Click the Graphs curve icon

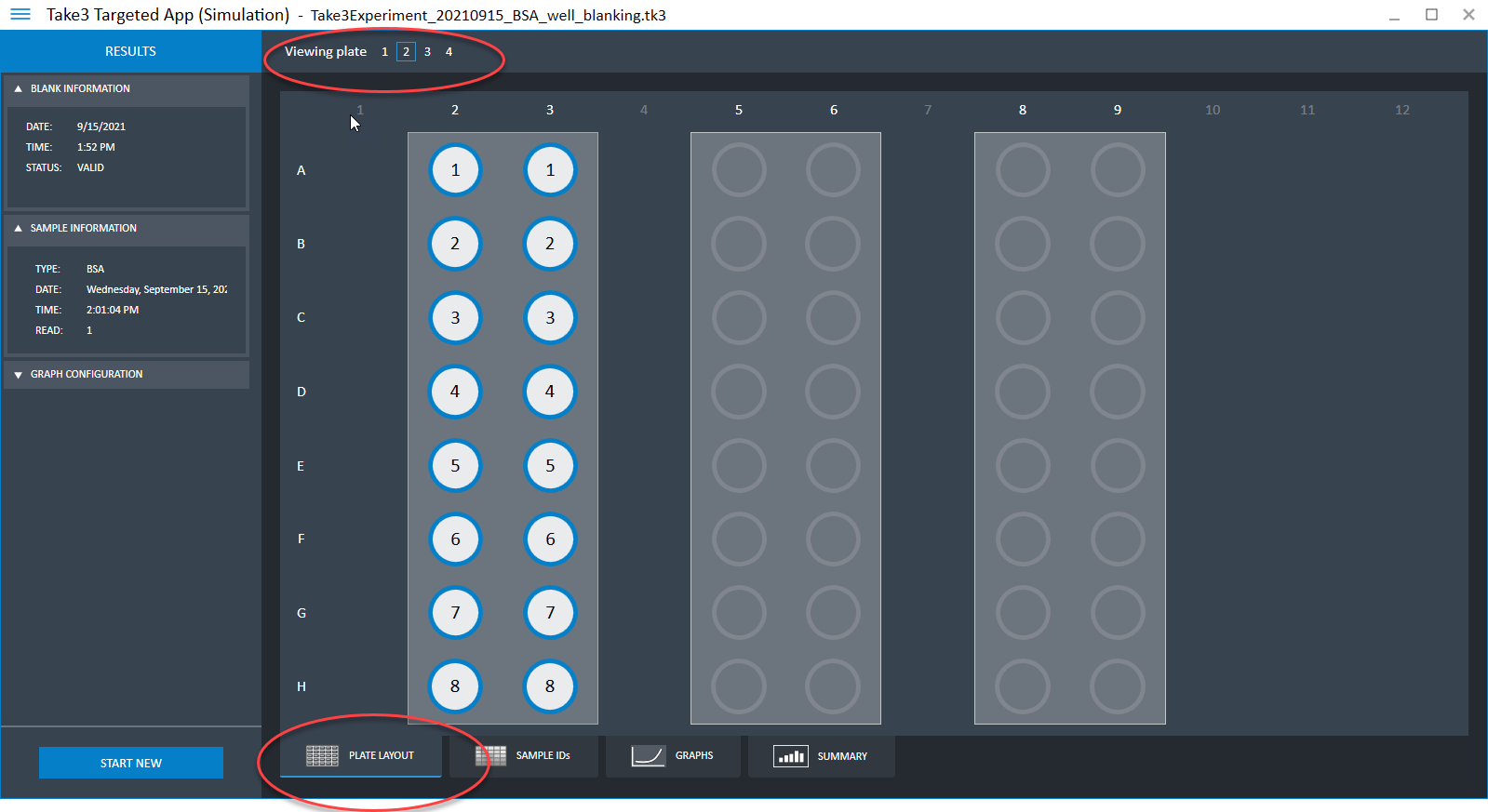point(648,756)
